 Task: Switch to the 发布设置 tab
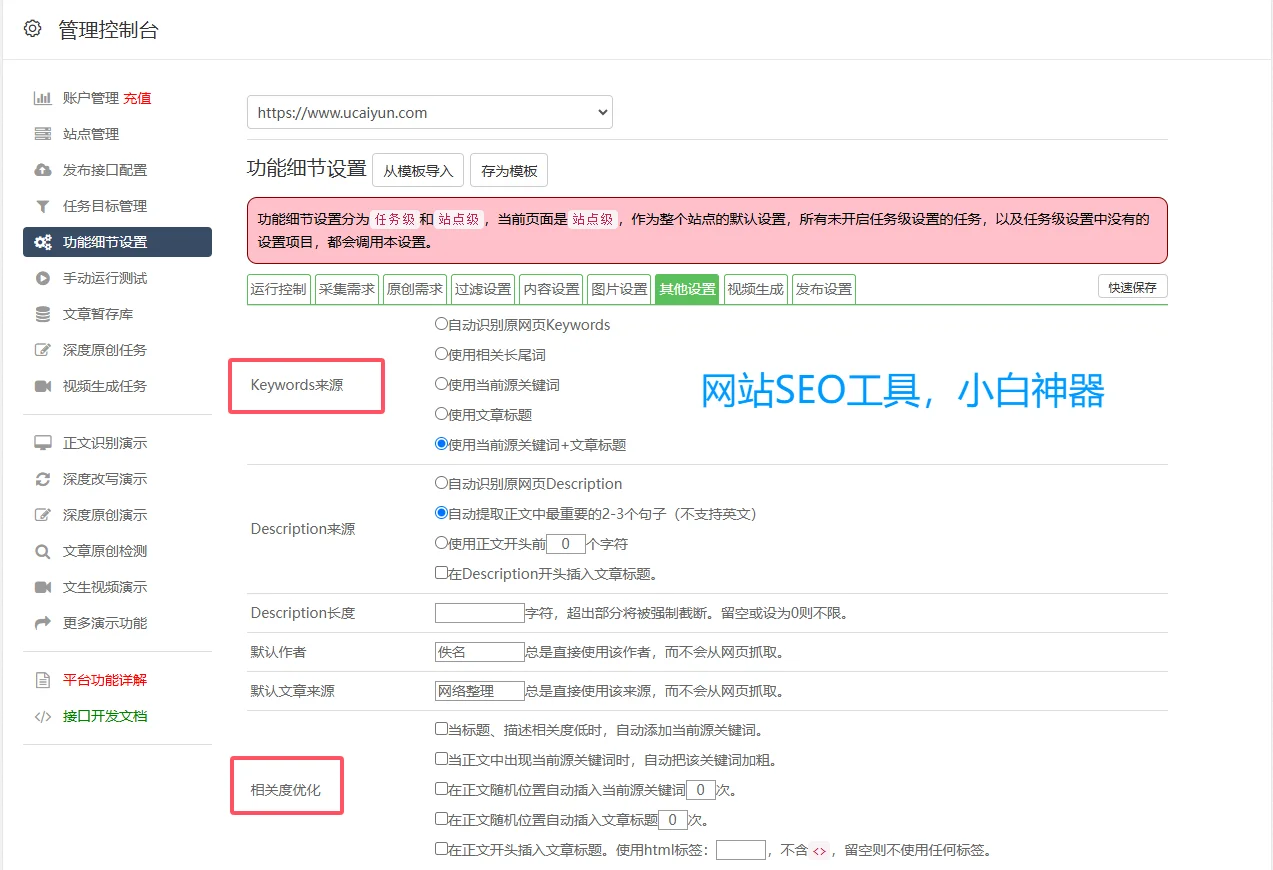(x=823, y=288)
